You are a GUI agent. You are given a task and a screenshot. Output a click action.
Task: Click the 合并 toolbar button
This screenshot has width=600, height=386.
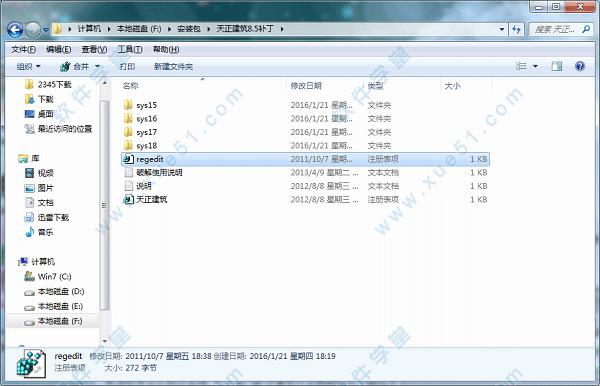tap(75, 67)
